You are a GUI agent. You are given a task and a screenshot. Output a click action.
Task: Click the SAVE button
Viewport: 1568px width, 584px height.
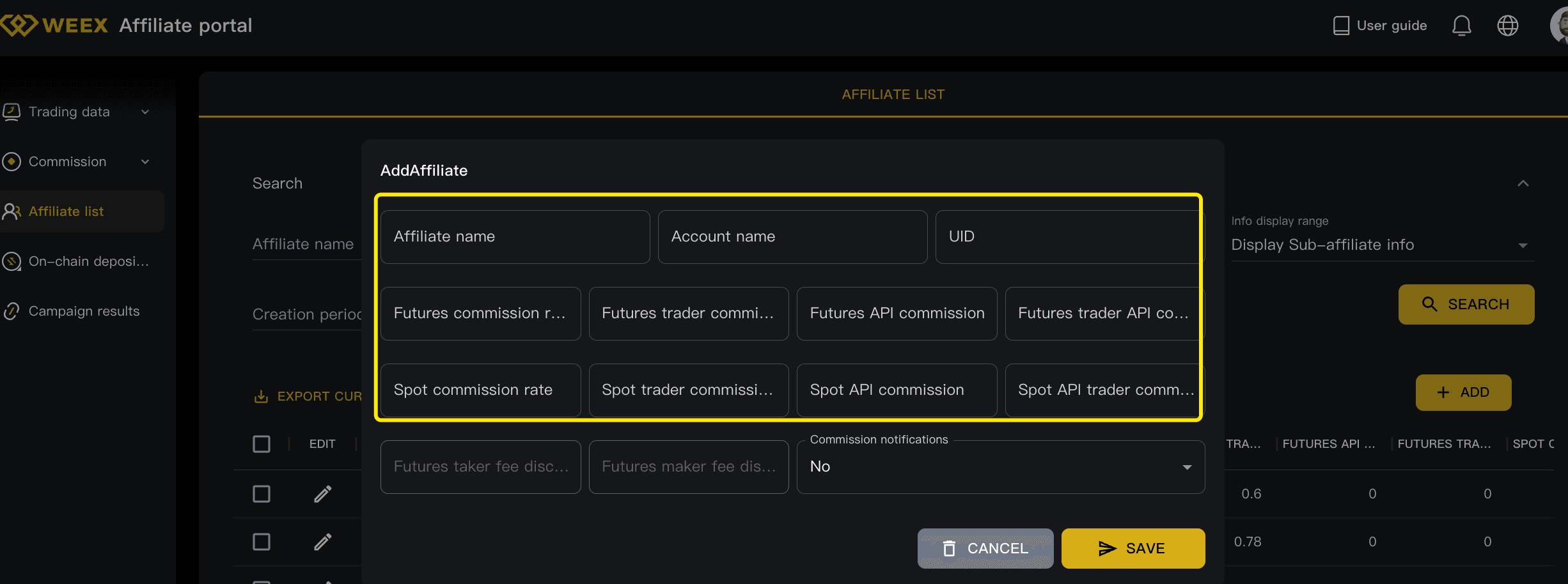pos(1133,548)
